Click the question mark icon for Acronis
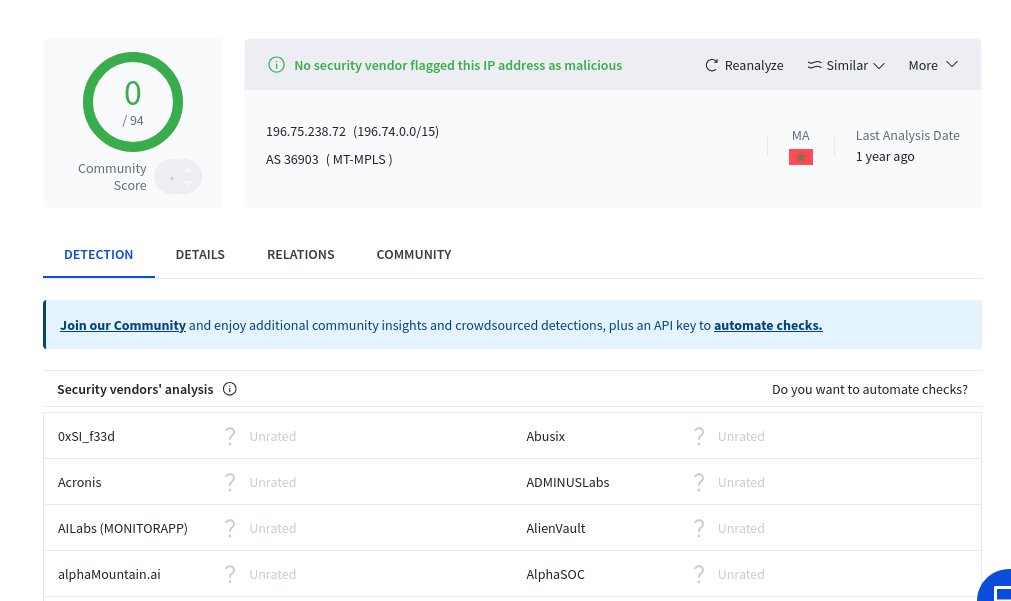 (x=230, y=482)
